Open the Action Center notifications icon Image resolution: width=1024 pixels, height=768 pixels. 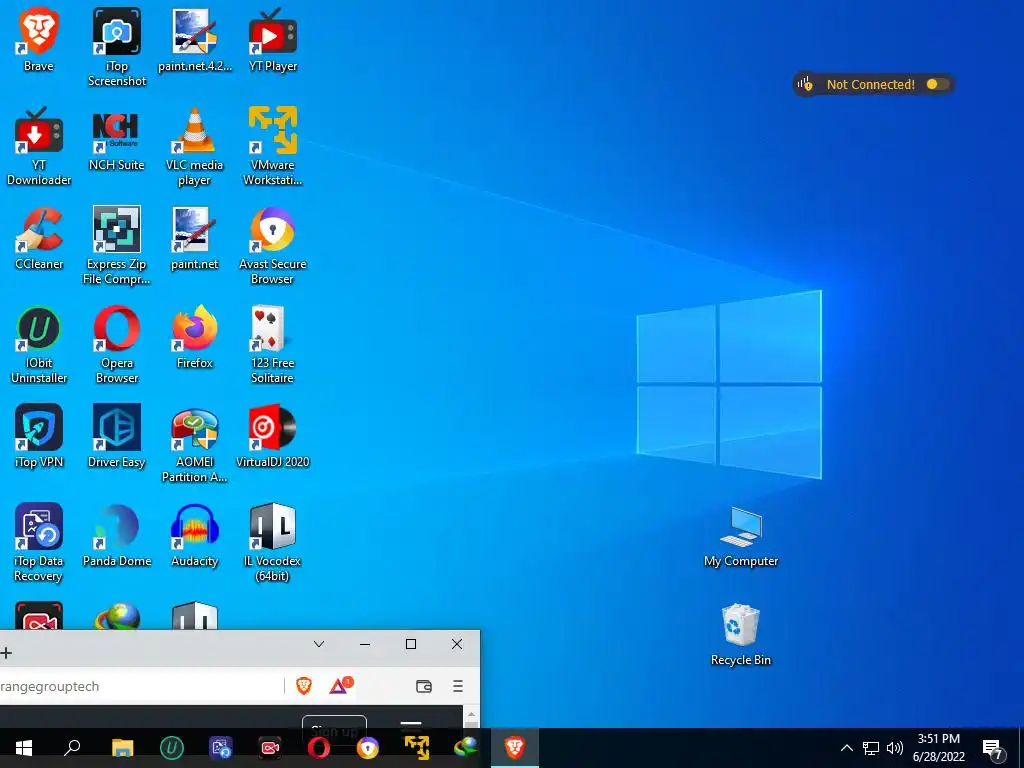(993, 749)
